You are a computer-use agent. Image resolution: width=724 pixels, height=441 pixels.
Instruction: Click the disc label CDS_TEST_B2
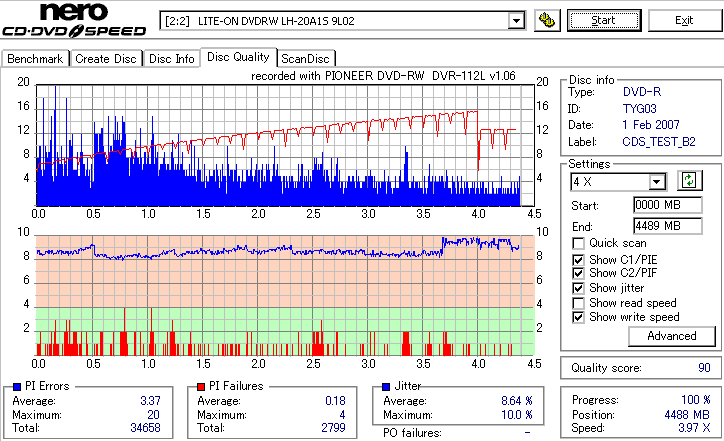(659, 142)
